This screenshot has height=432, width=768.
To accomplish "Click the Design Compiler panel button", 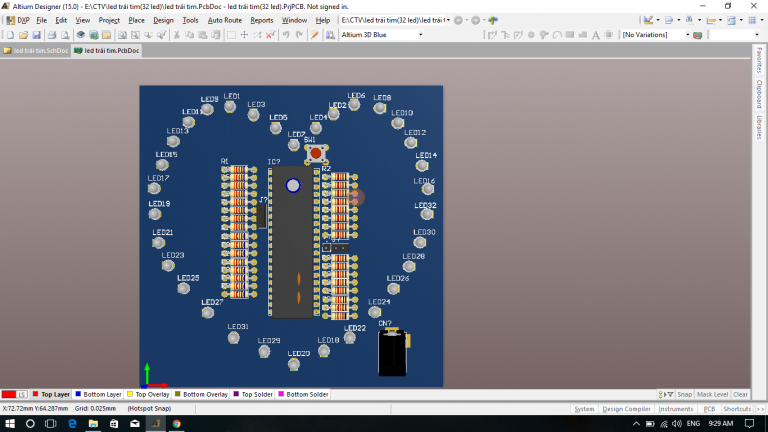I will [x=626, y=409].
